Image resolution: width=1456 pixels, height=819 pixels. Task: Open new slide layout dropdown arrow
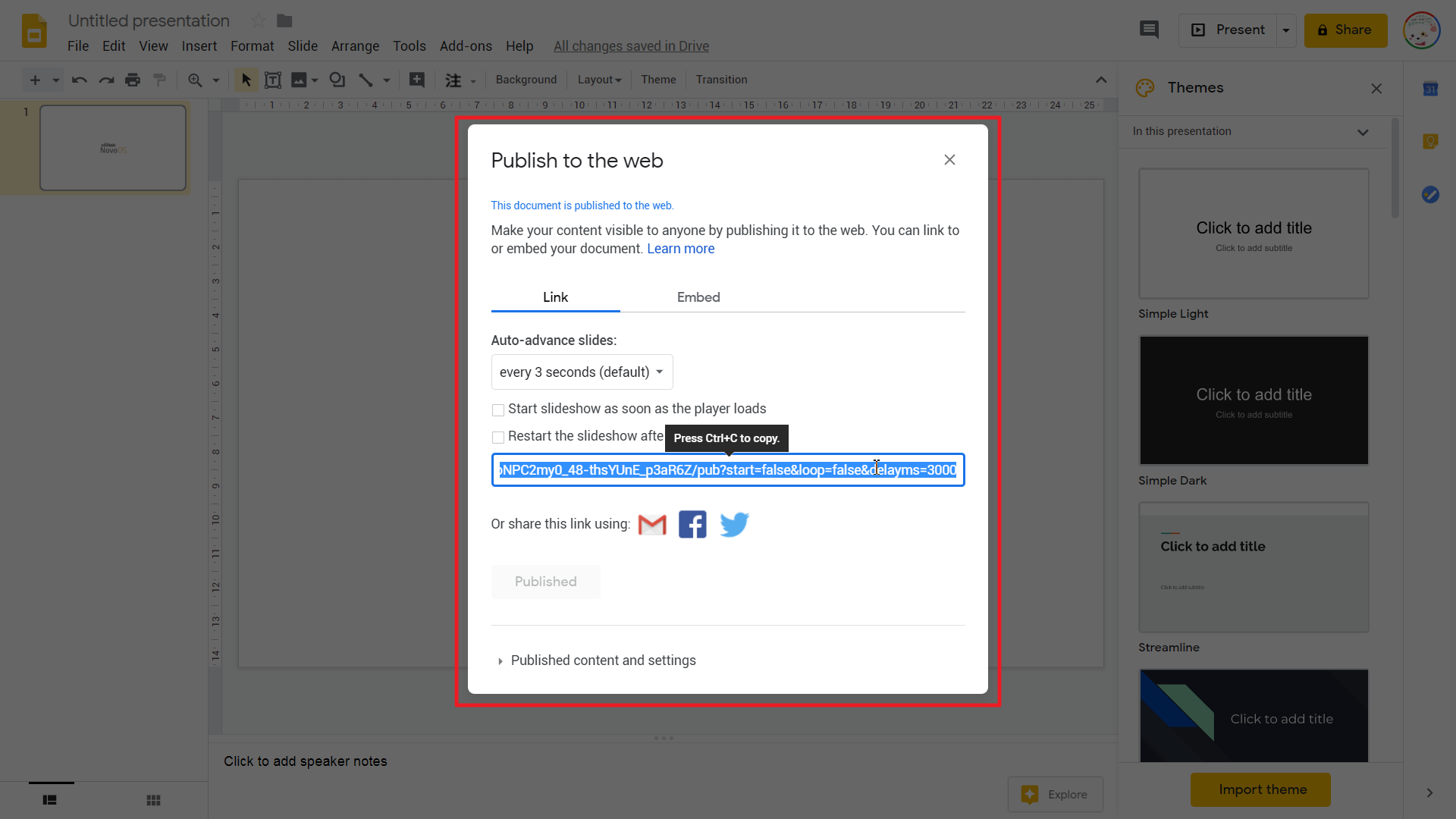pos(55,80)
